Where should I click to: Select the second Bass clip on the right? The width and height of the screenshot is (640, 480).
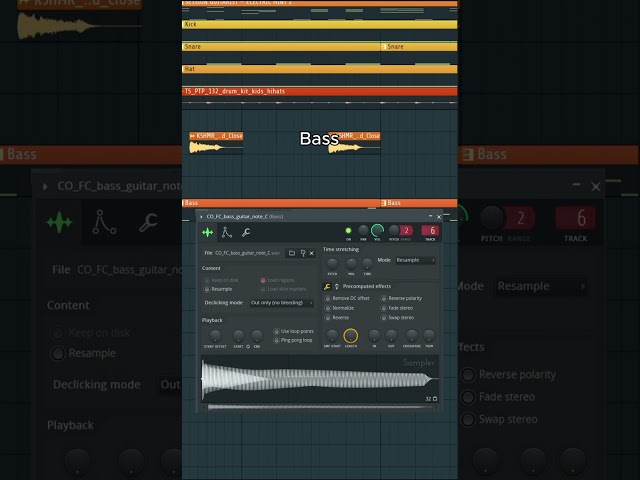click(x=419, y=203)
